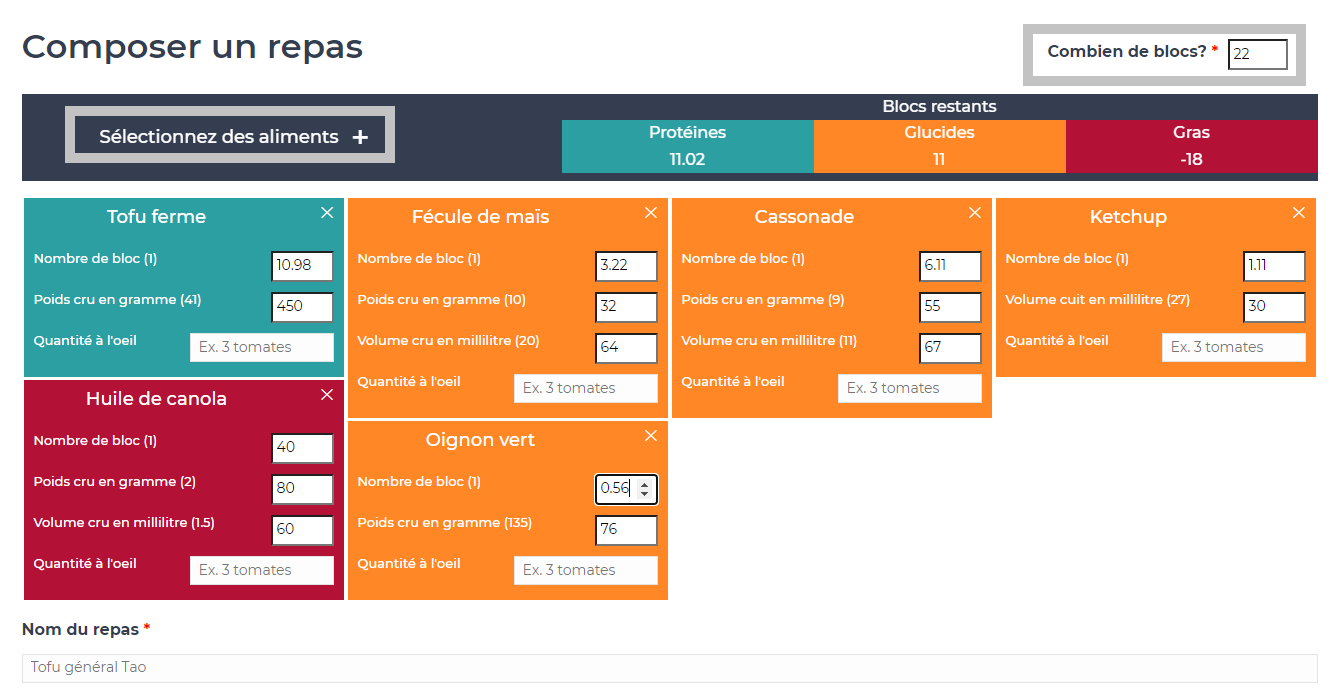Remove the Ketchup card
Viewport: 1339px width, 697px height.
click(1299, 213)
